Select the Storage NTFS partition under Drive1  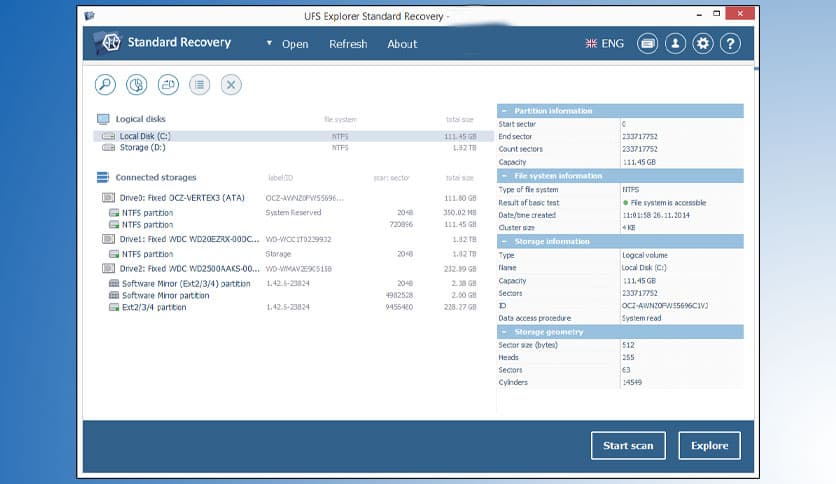pyautogui.click(x=292, y=254)
